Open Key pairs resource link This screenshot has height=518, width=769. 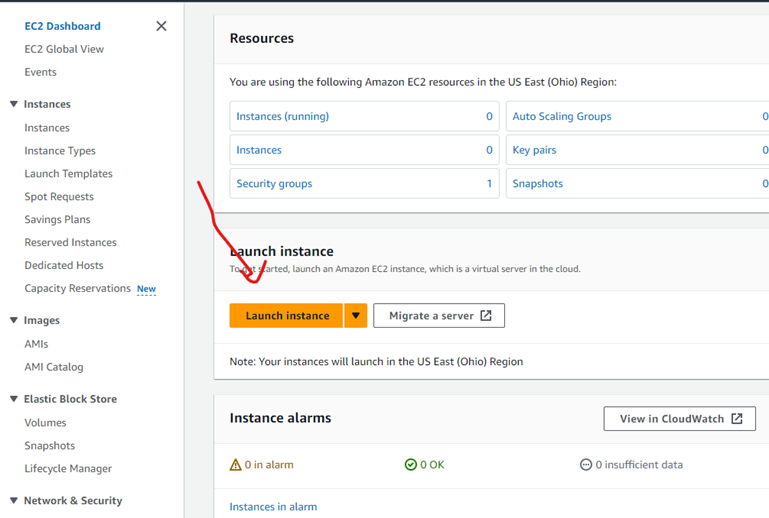click(x=534, y=150)
